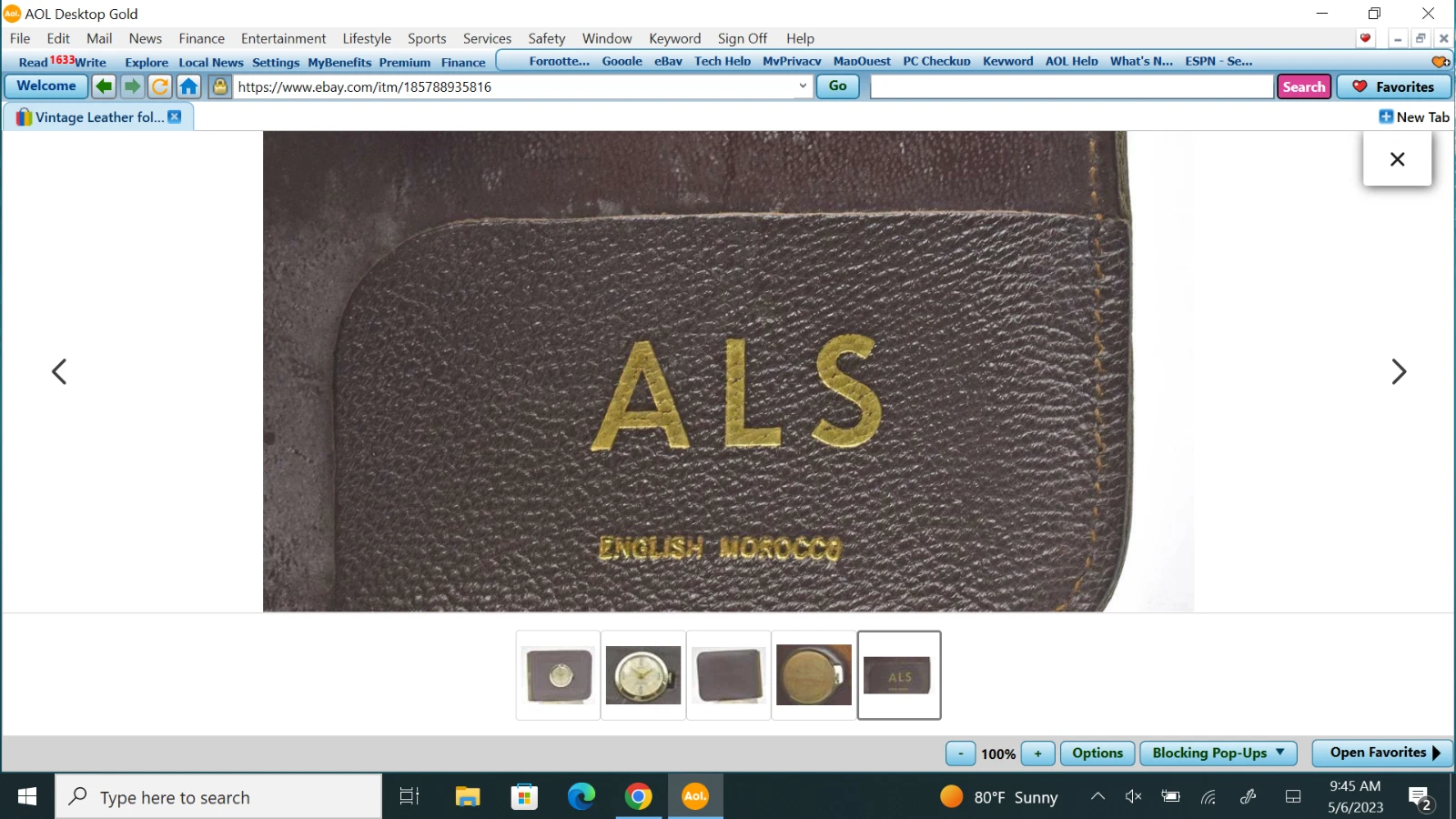Select the clock face close-up thumbnail
The height and width of the screenshot is (819, 1456).
(643, 675)
